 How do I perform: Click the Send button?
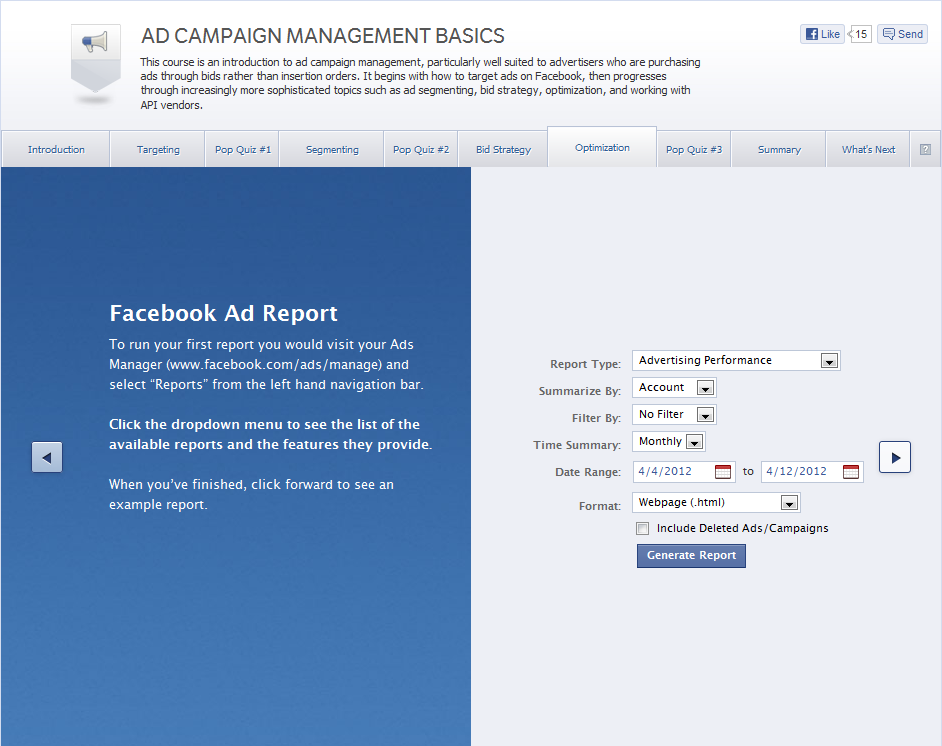click(x=902, y=34)
